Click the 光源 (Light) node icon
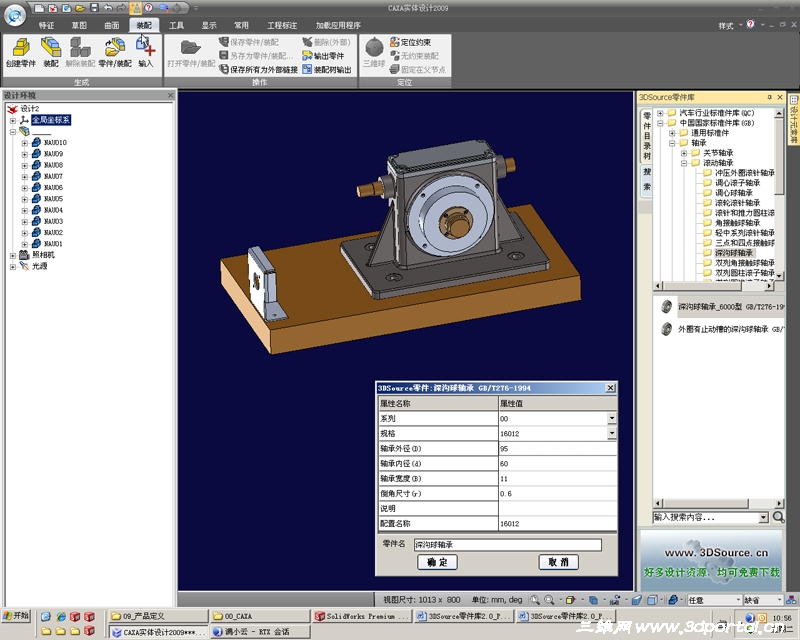The width and height of the screenshot is (800, 640). [24, 265]
